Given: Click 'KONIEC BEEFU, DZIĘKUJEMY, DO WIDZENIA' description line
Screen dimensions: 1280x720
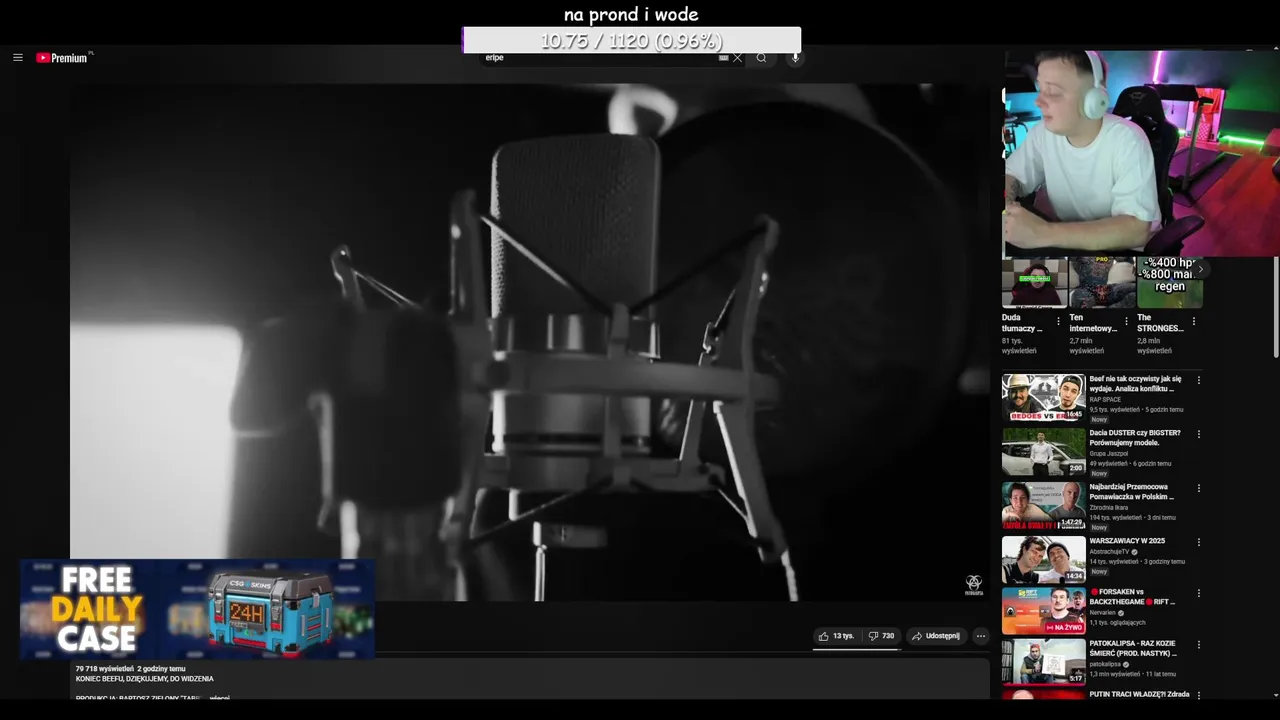Looking at the screenshot, I should tap(144, 679).
